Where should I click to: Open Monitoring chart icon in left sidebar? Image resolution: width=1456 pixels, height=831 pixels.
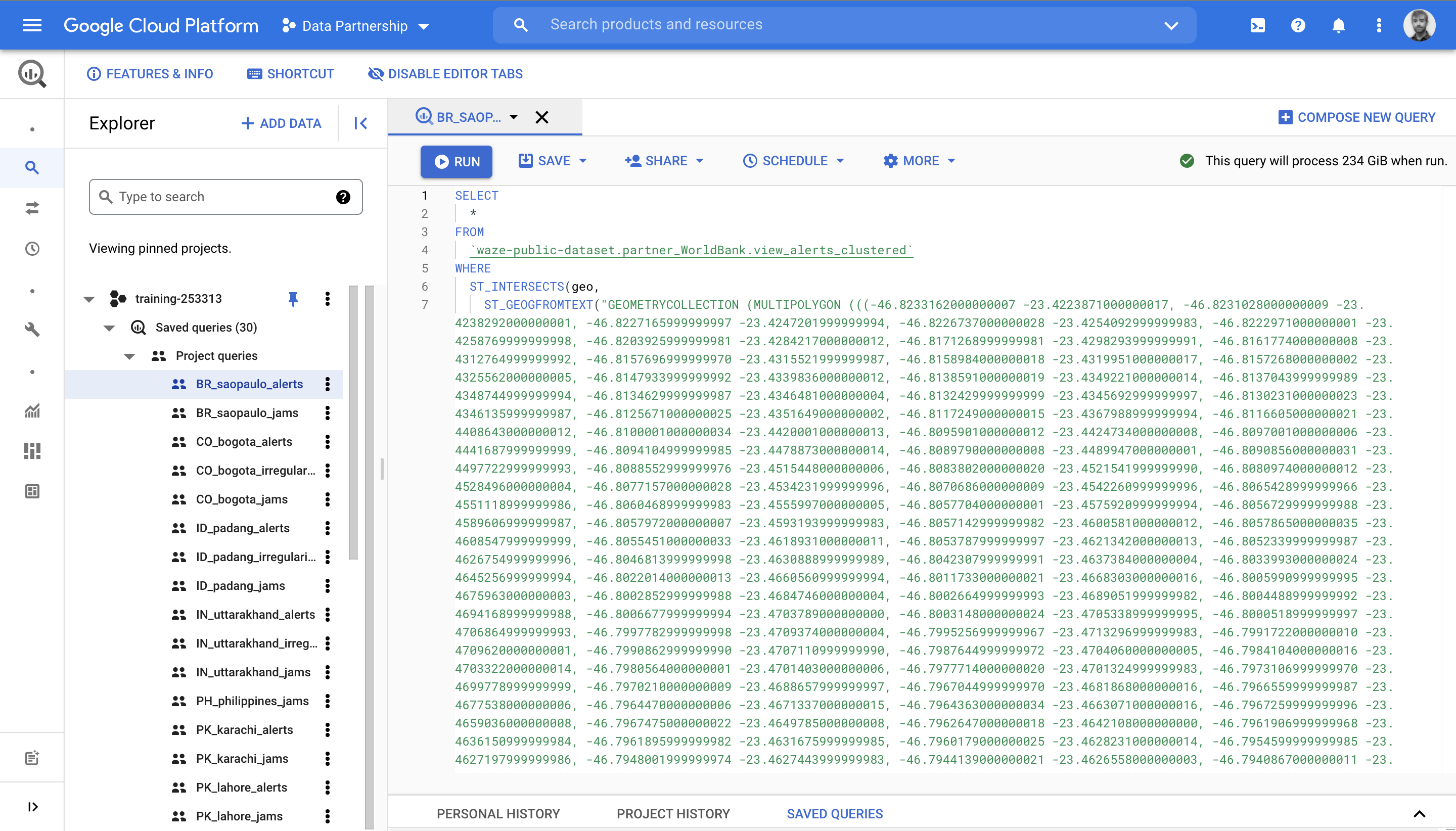tap(32, 410)
